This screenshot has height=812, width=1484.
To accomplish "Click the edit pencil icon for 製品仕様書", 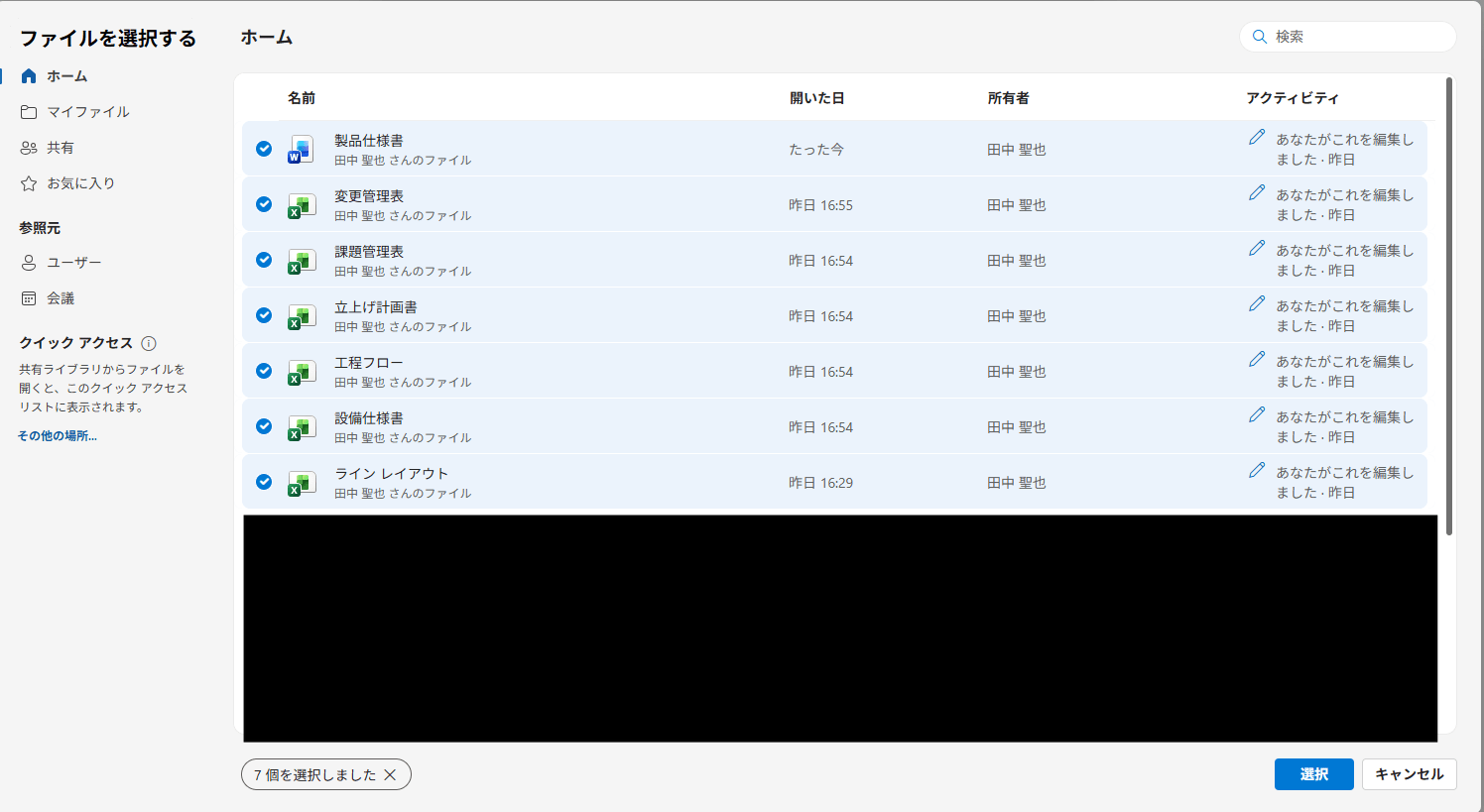I will coord(1257,137).
